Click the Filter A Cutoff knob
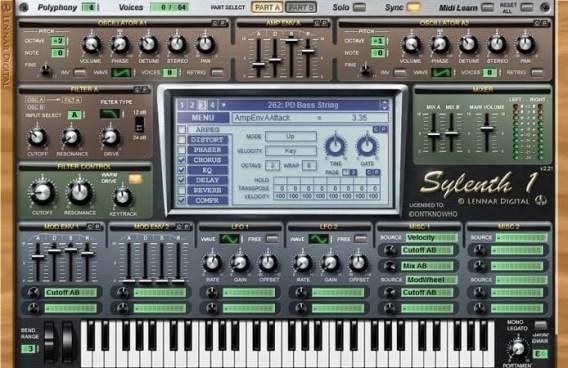Screen dimensions: 568x368 (37, 137)
